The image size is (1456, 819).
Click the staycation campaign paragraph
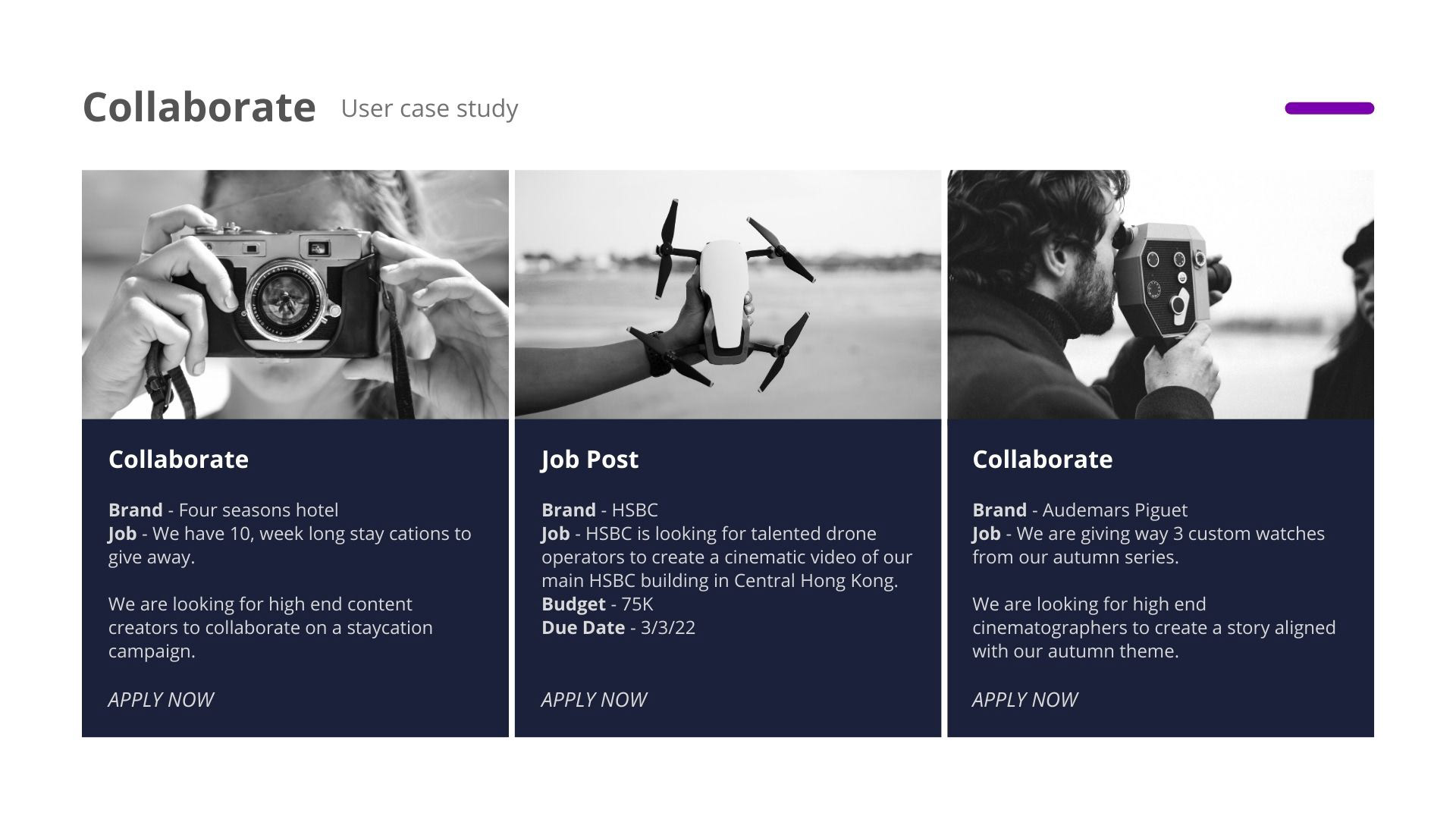[270, 628]
